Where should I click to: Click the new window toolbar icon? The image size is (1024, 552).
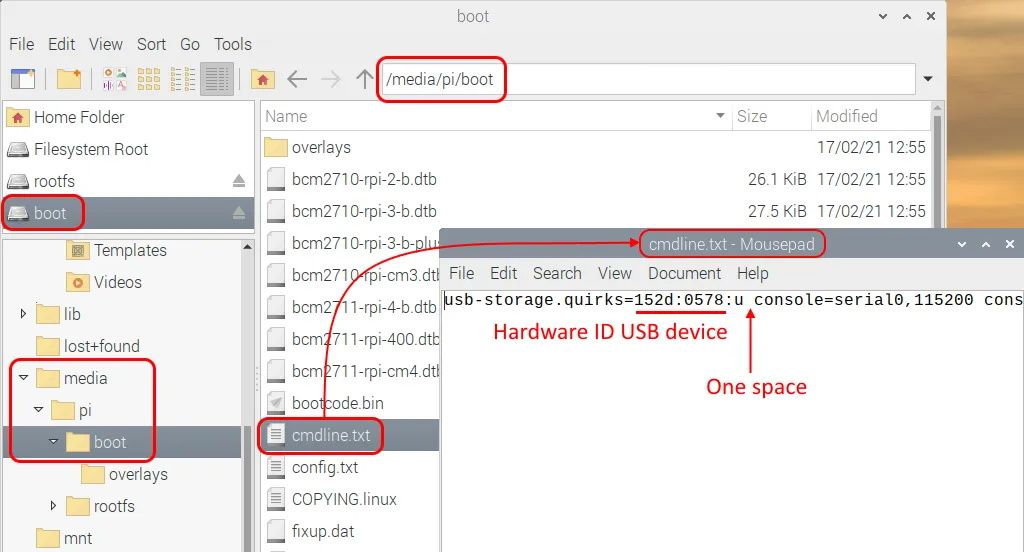[22, 79]
